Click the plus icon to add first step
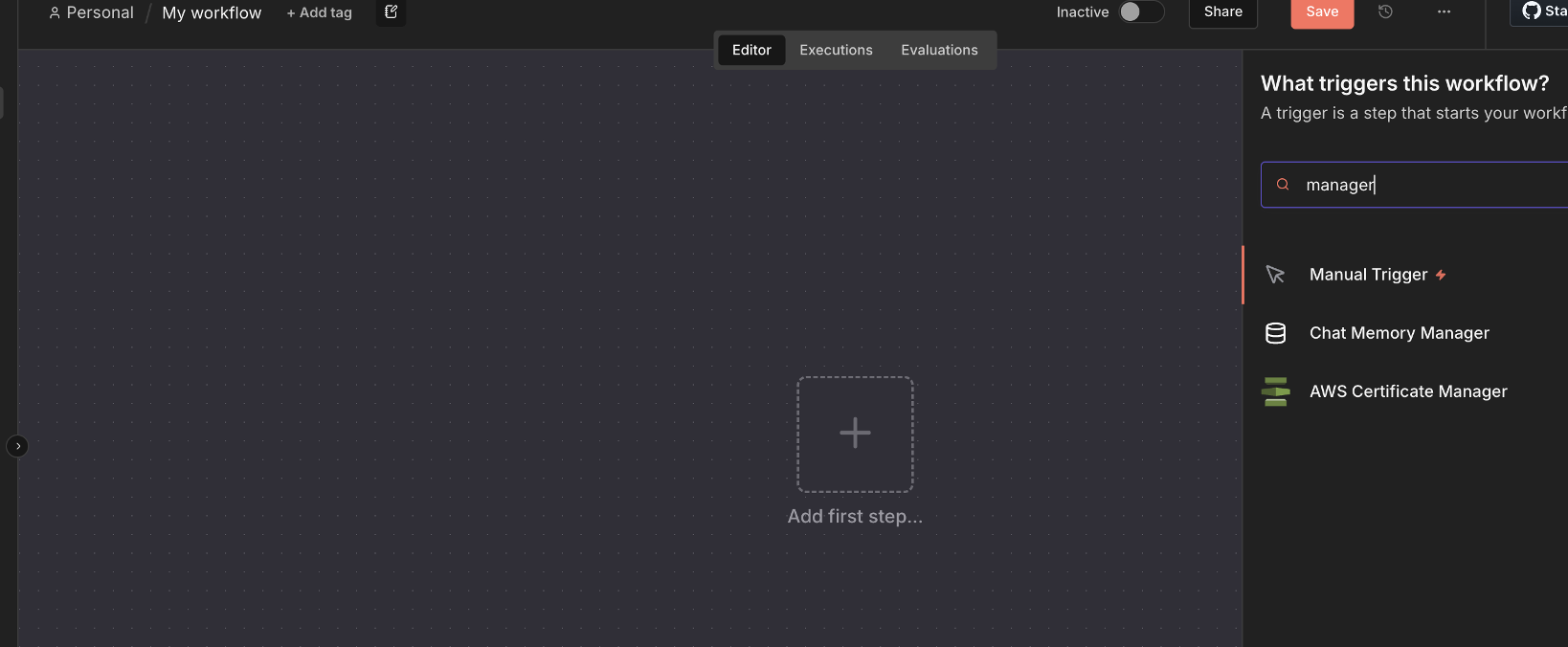This screenshot has height=647, width=1568. 855,434
